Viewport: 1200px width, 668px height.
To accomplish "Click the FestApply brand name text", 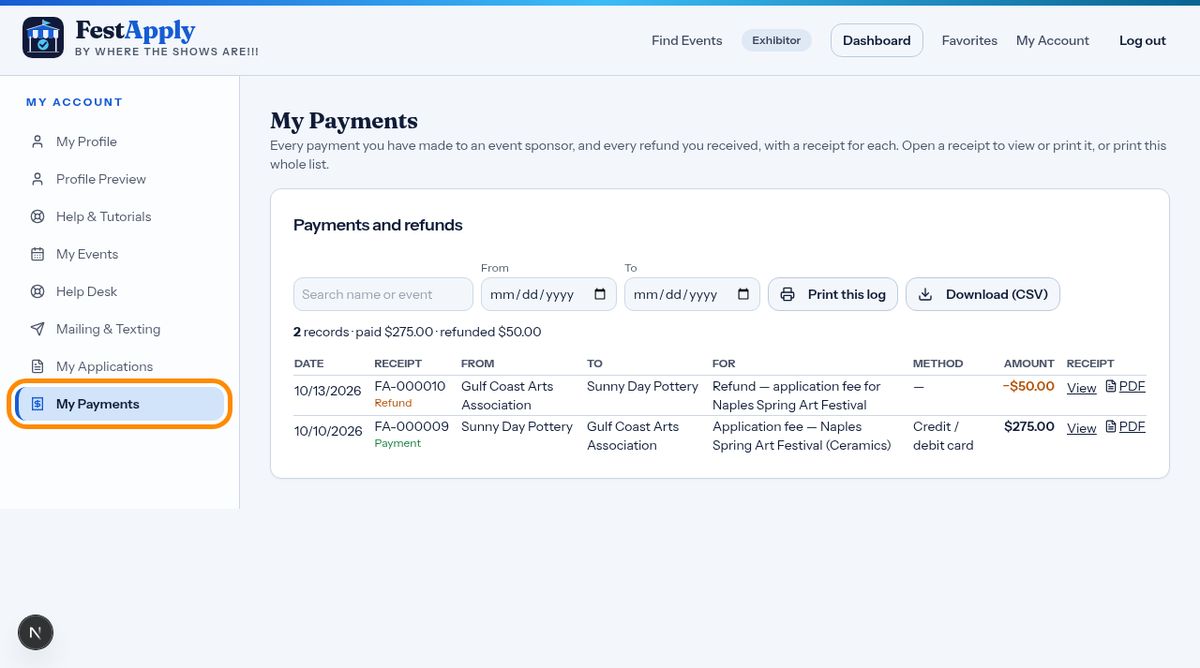I will 135,30.
